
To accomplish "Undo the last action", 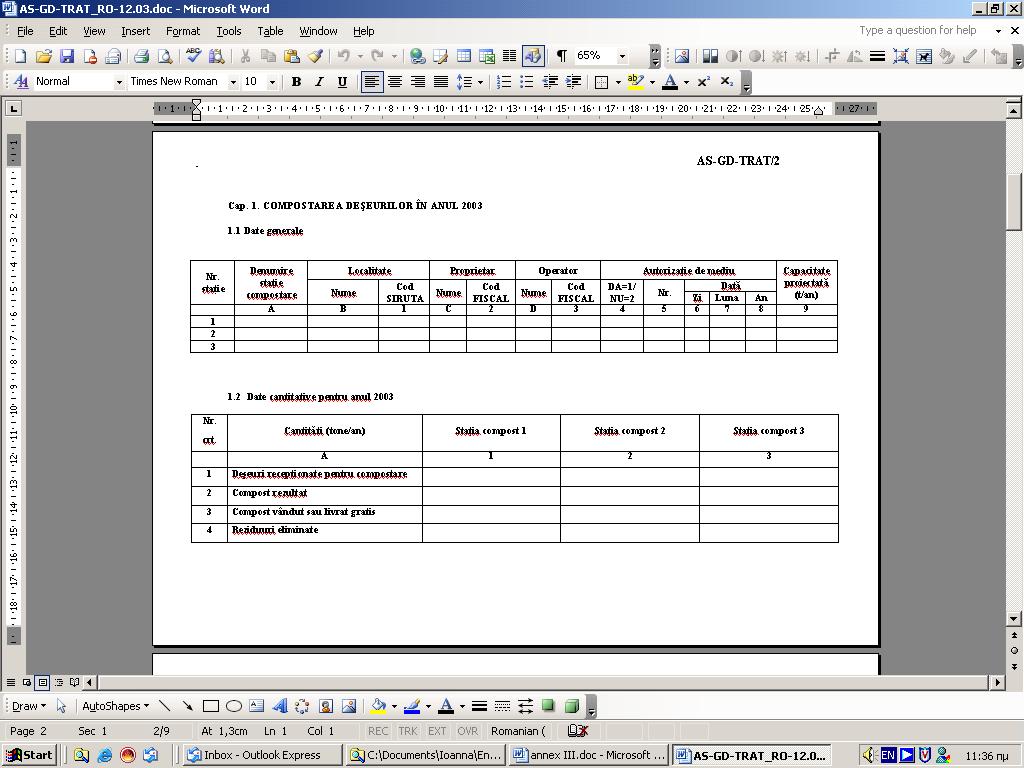I will pos(344,56).
